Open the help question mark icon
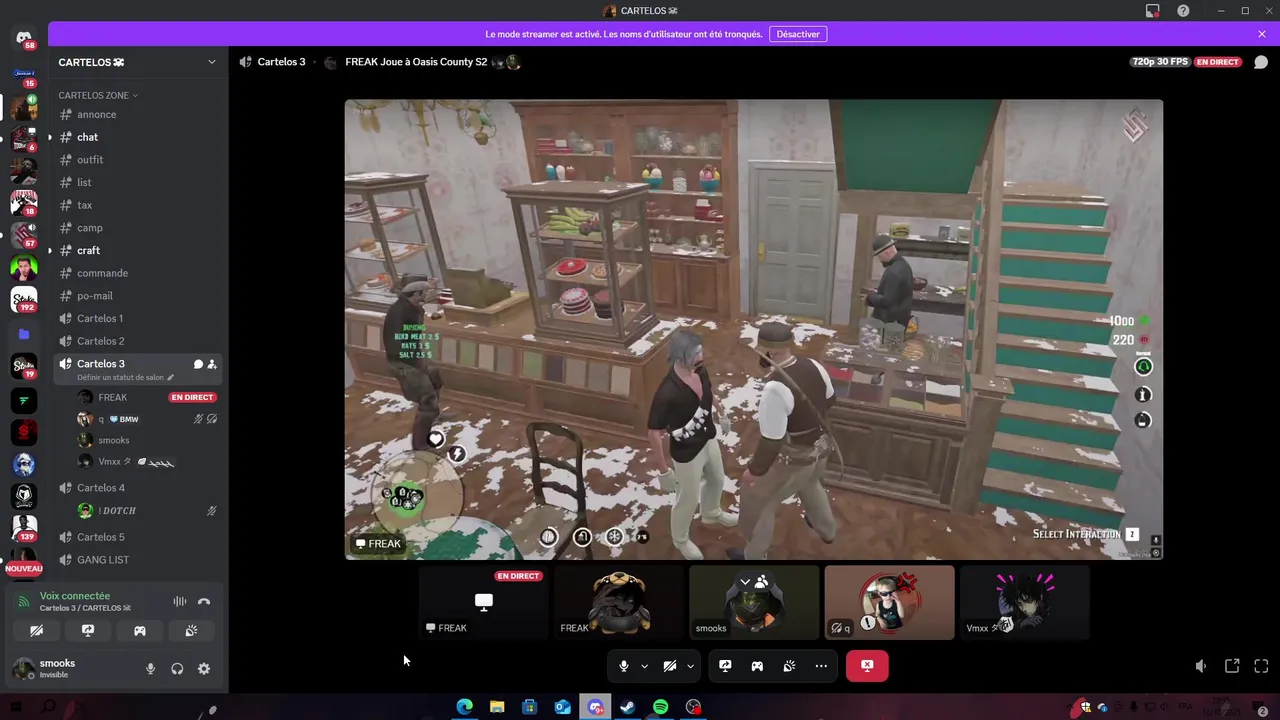Screen dimensions: 1280x720 coord(1183,11)
